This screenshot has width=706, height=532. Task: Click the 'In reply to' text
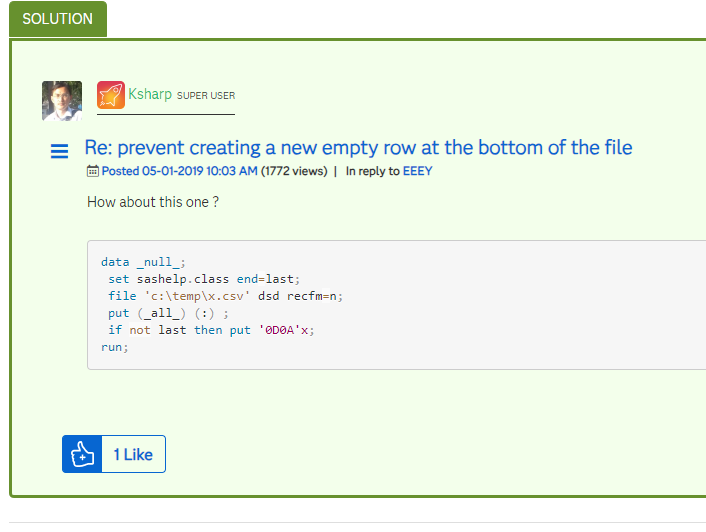[x=372, y=171]
